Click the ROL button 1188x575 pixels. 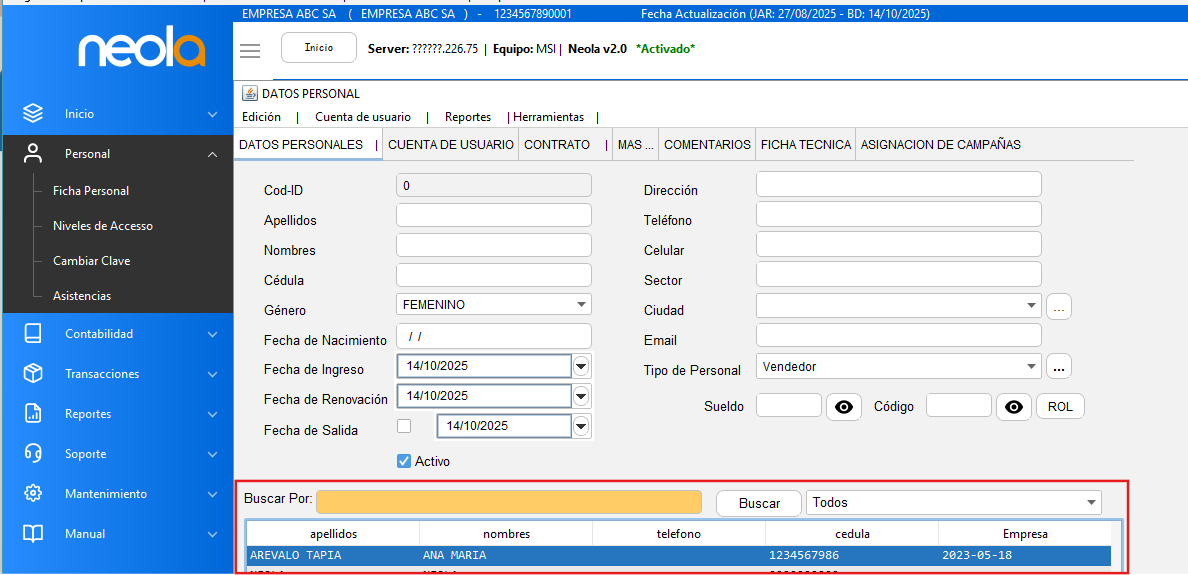(1060, 407)
